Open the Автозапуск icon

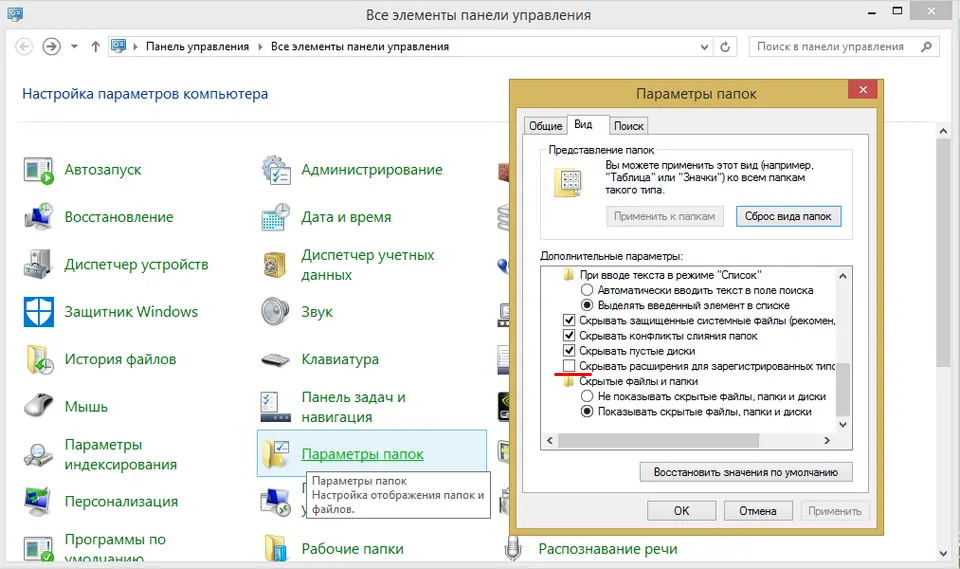[x=38, y=170]
